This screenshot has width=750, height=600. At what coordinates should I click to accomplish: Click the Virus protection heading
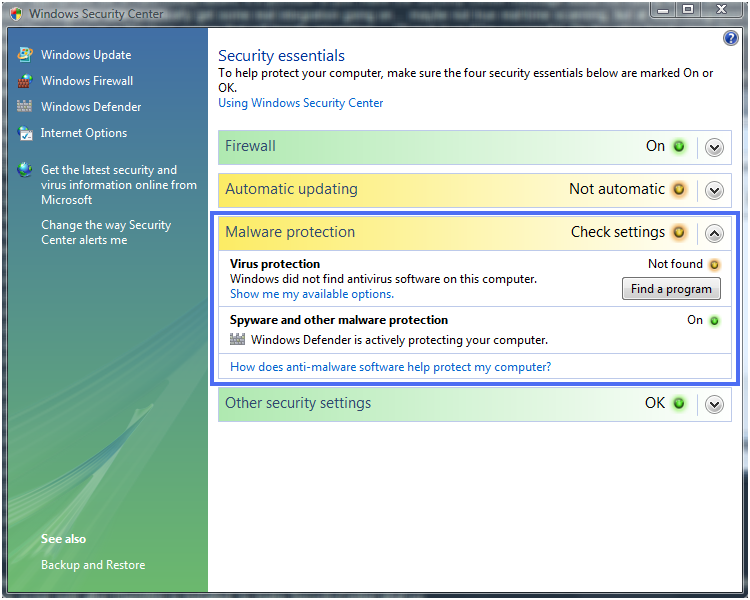(x=275, y=264)
